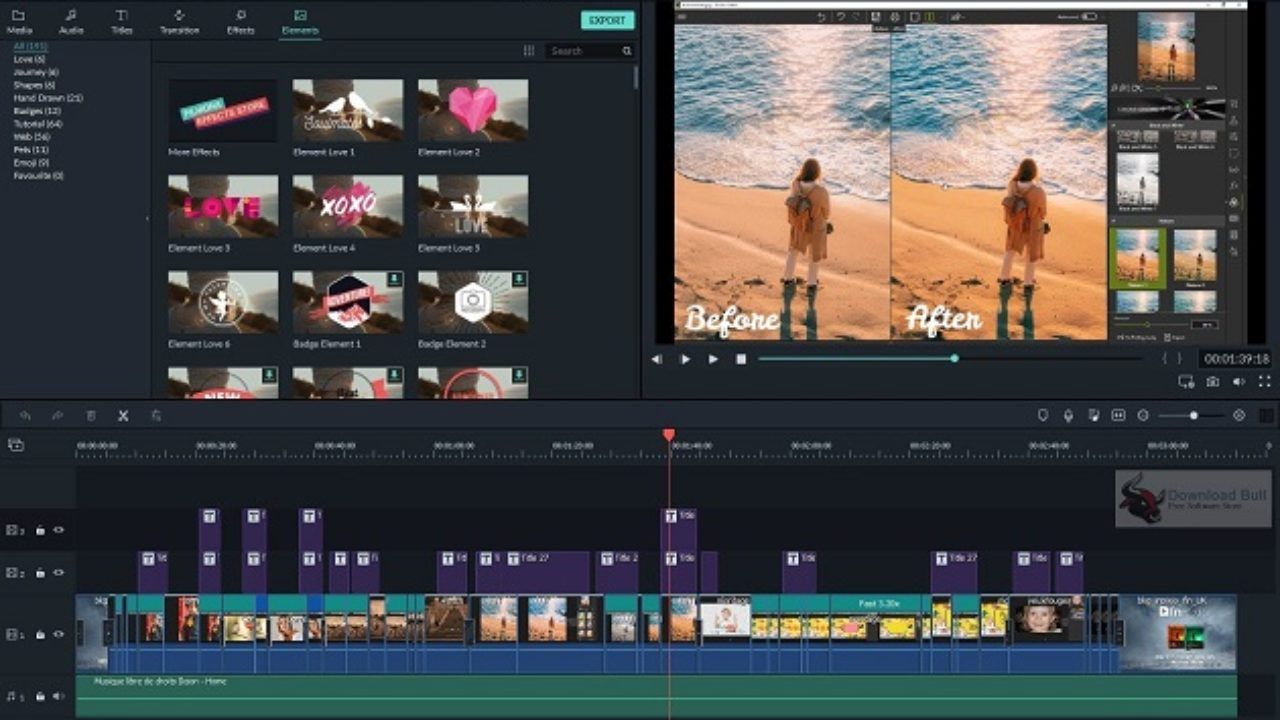This screenshot has width=1280, height=720.
Task: Lock track 2 using the padlock toggle
Action: [40, 572]
